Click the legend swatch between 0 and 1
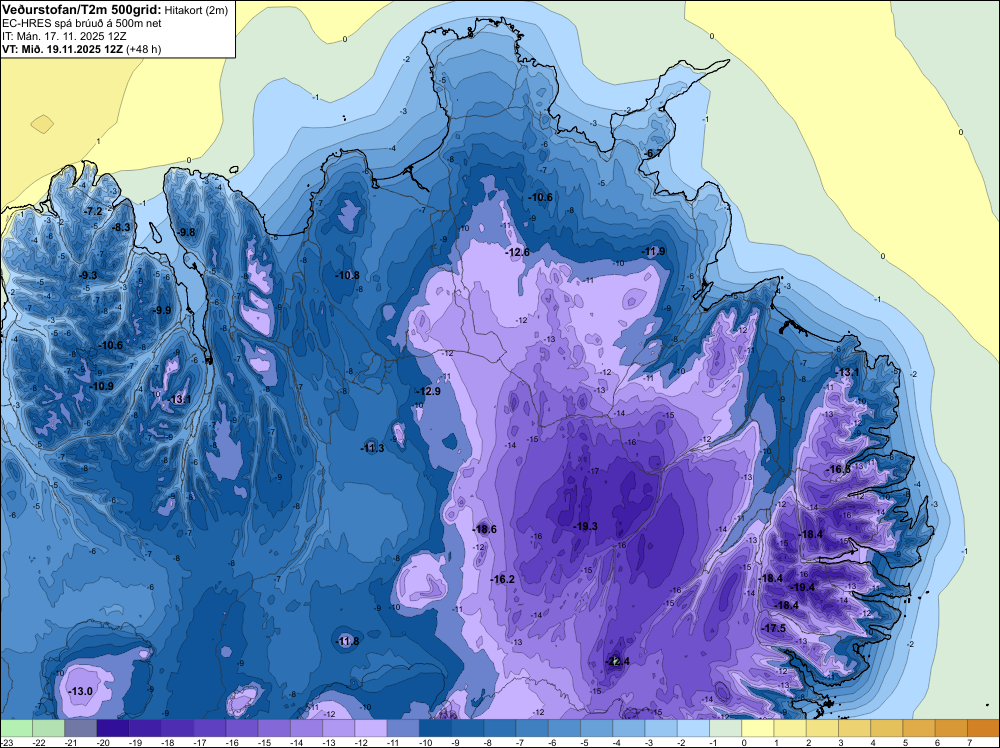The image size is (1000, 748). pyautogui.click(x=758, y=728)
